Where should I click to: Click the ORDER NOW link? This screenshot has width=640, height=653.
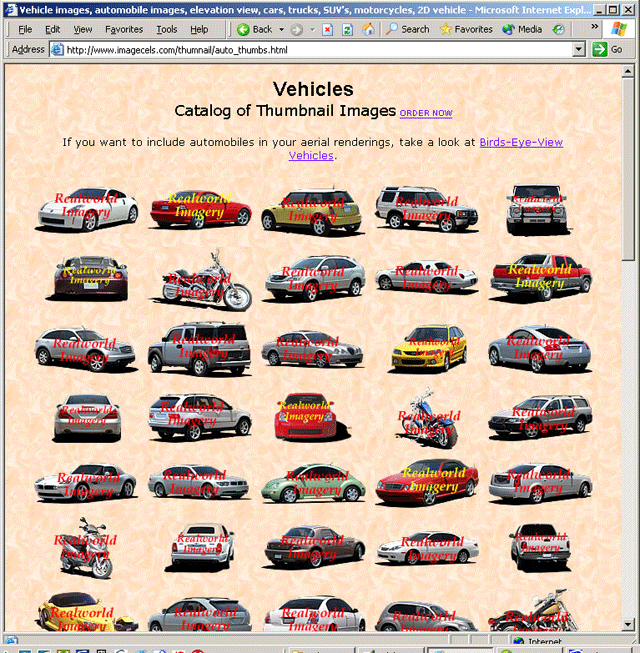coord(426,113)
